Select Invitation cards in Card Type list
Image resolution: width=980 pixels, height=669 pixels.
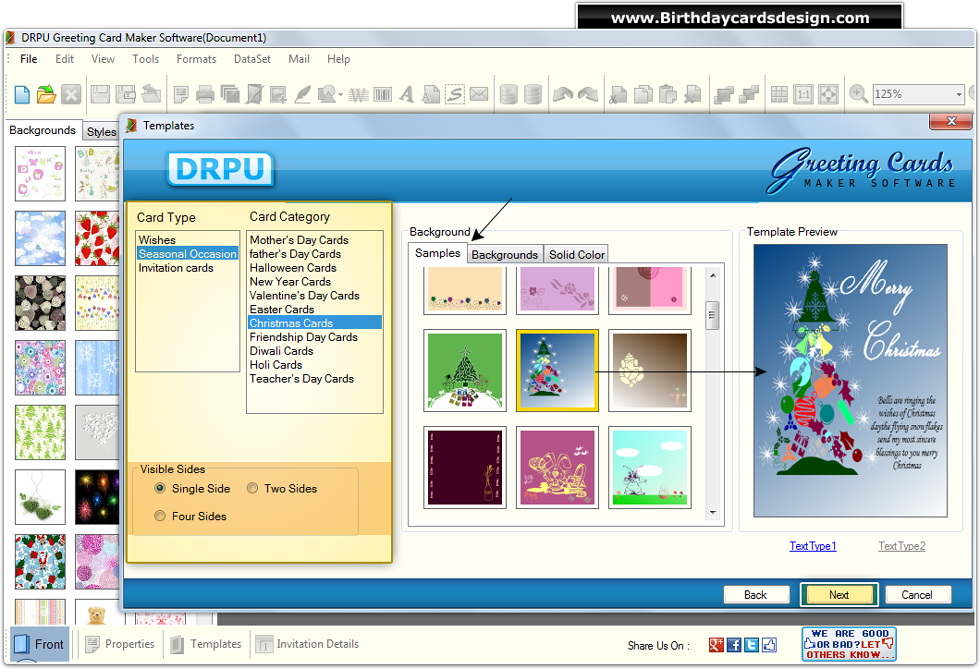176,268
